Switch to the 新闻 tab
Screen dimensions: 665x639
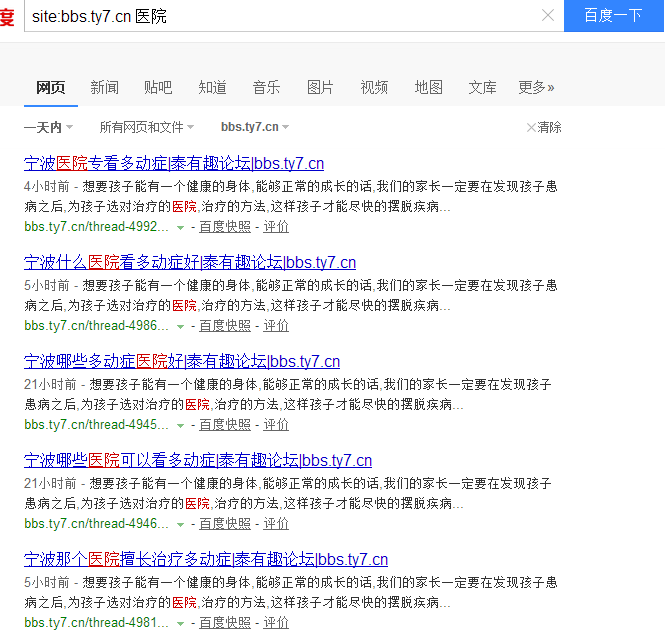tap(104, 87)
